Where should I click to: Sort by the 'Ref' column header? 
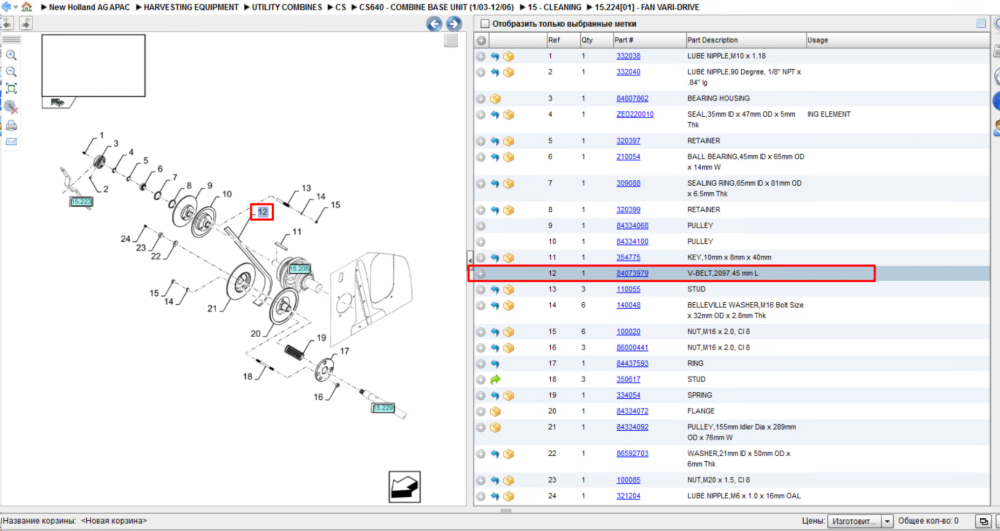coord(562,40)
